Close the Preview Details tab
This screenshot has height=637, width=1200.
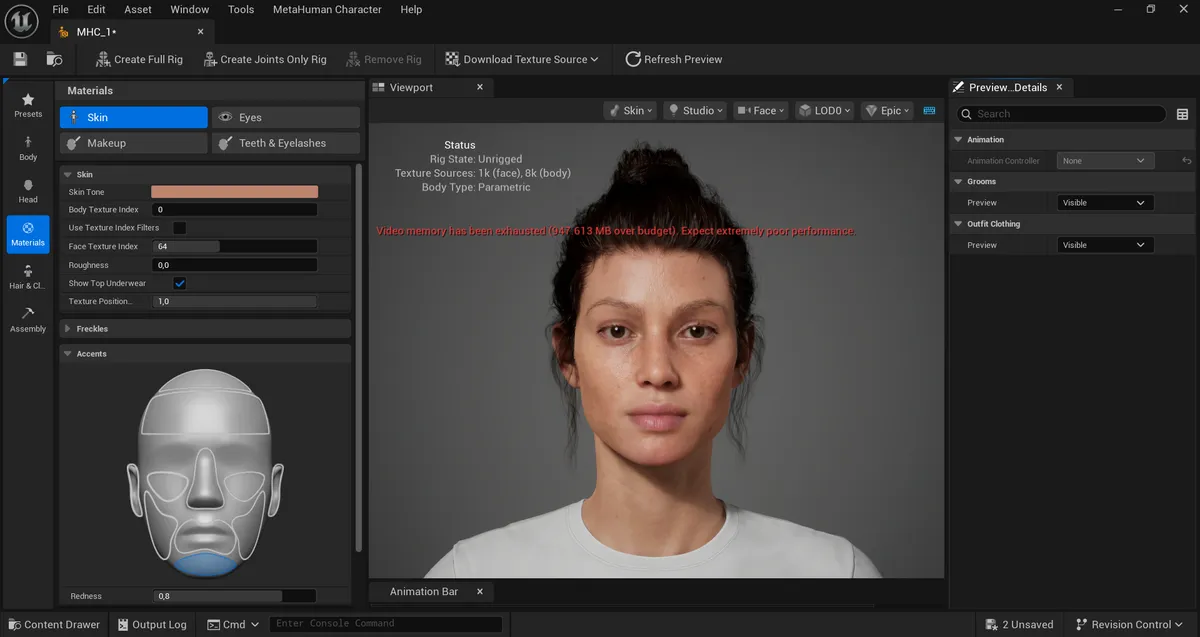tap(1059, 87)
